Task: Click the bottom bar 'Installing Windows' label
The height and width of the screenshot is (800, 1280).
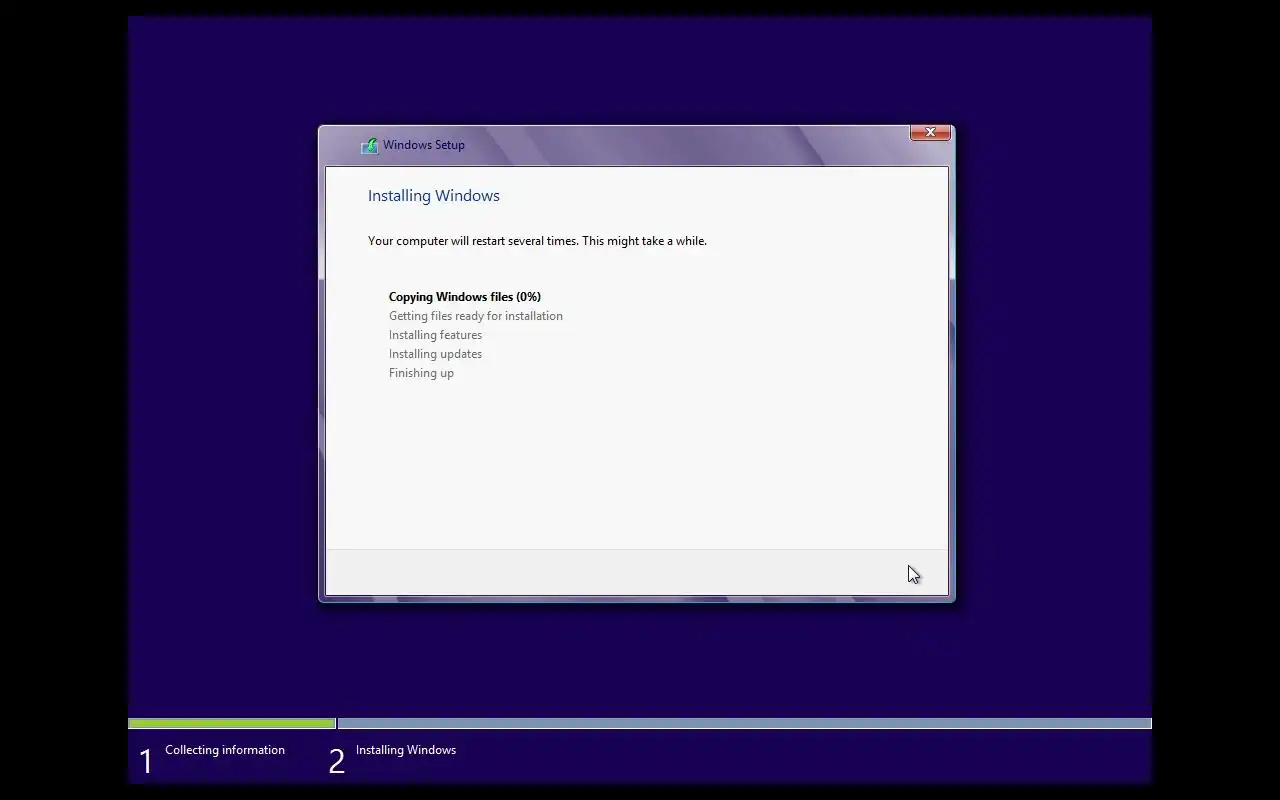Action: point(406,750)
